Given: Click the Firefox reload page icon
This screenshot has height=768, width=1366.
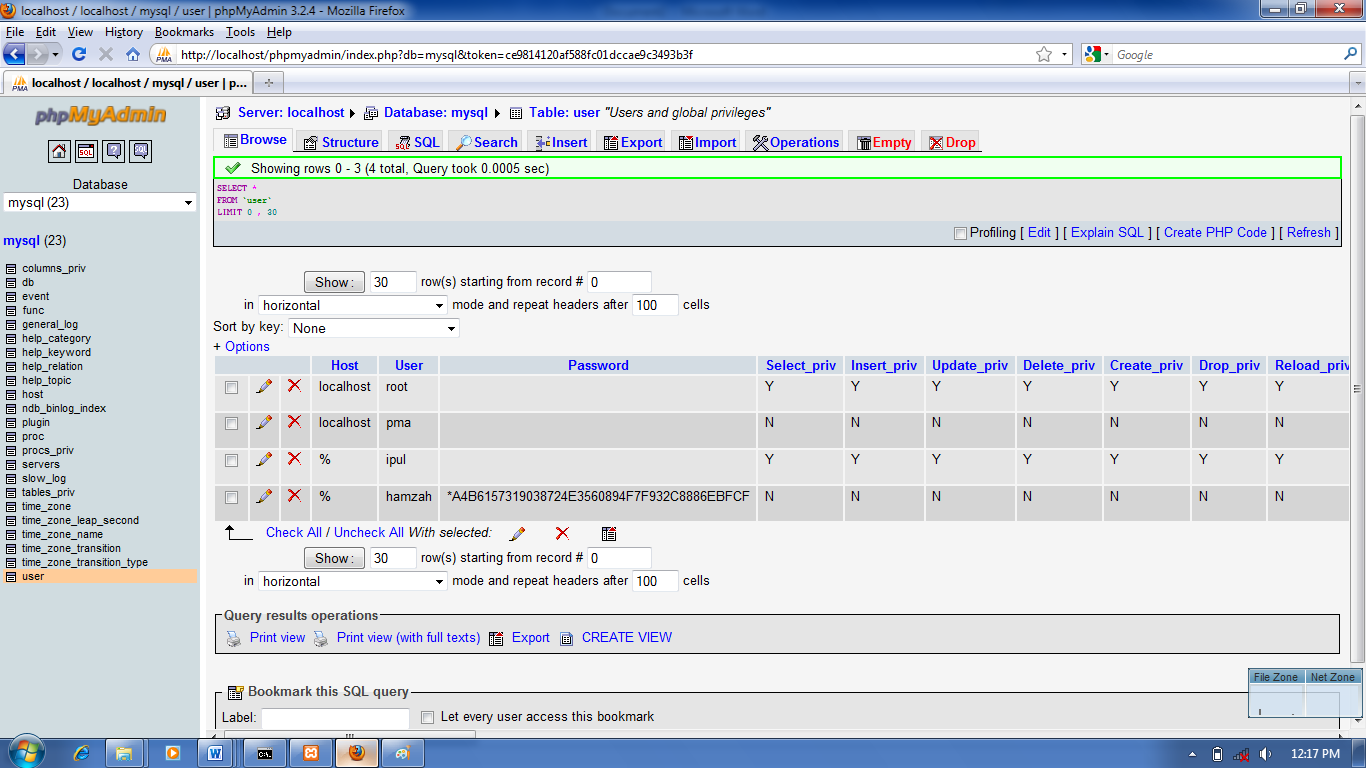Looking at the screenshot, I should [78, 54].
